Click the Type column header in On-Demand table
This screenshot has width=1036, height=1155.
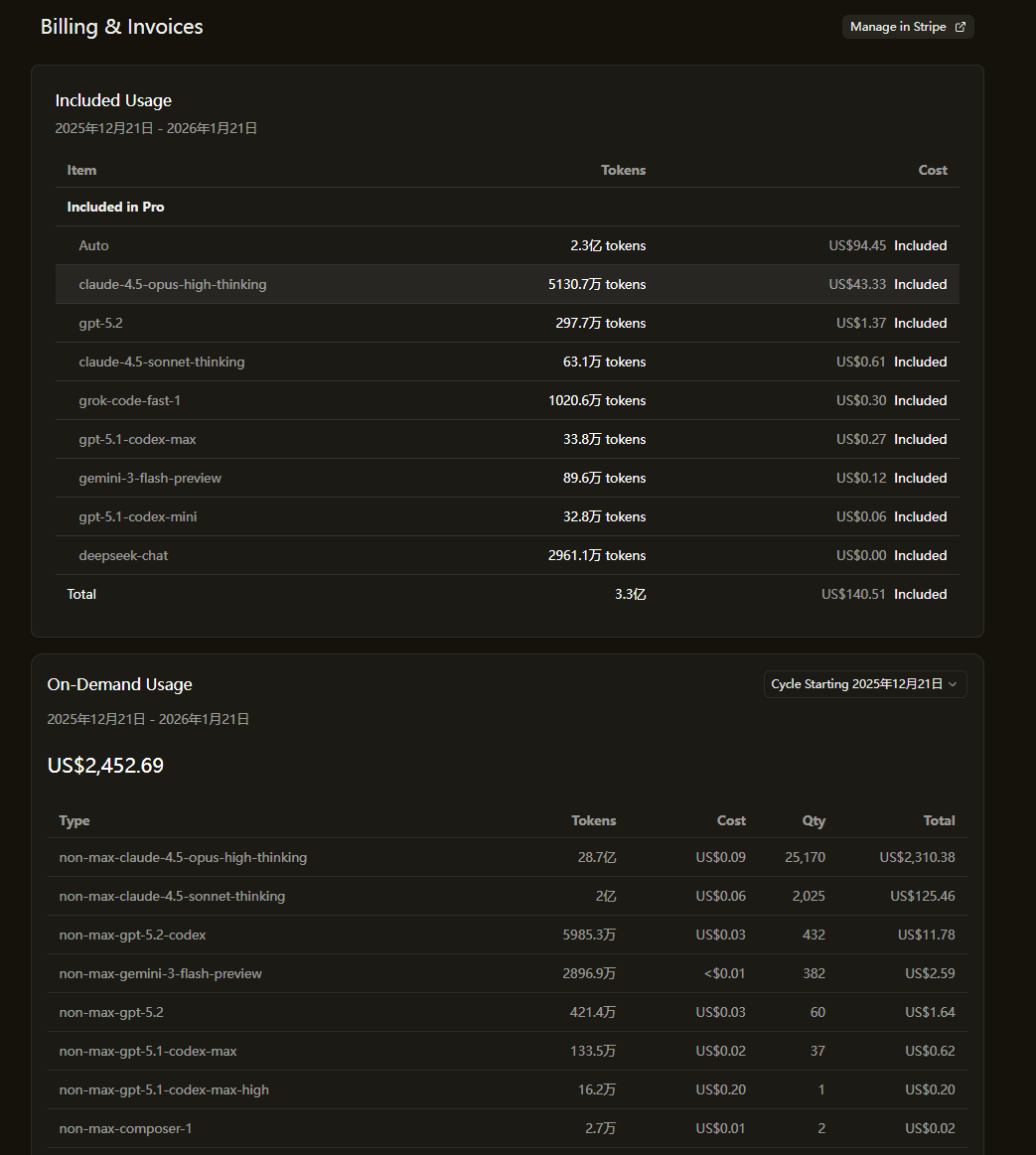[74, 820]
